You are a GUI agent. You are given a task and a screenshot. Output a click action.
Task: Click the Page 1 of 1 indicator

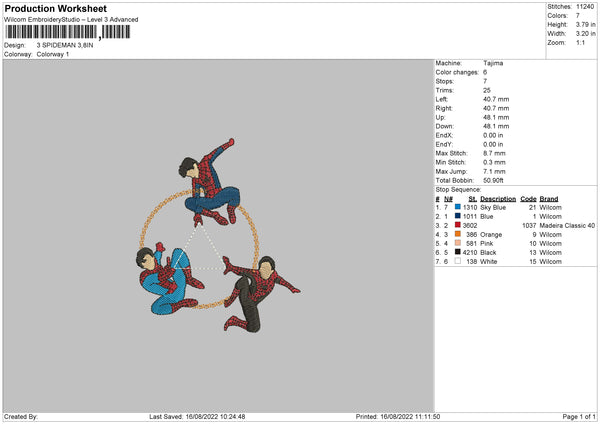coord(579,416)
